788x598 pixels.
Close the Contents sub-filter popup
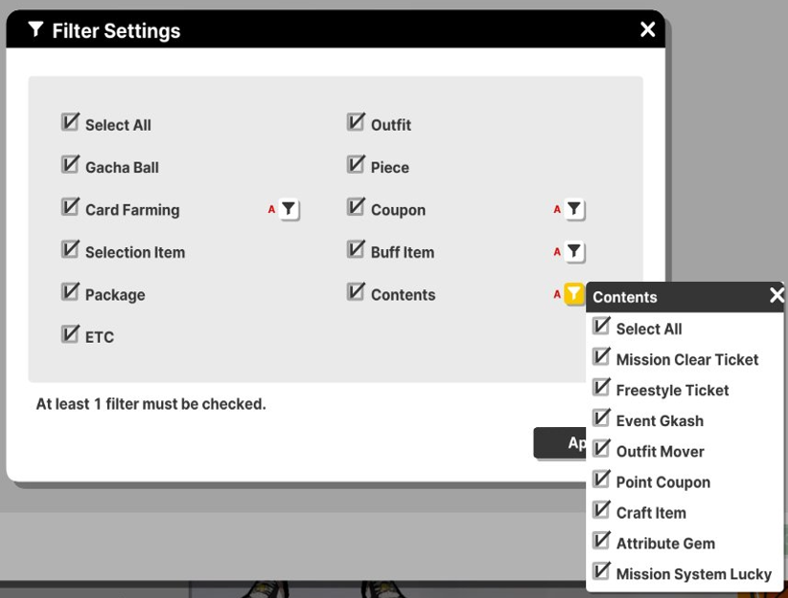776,295
